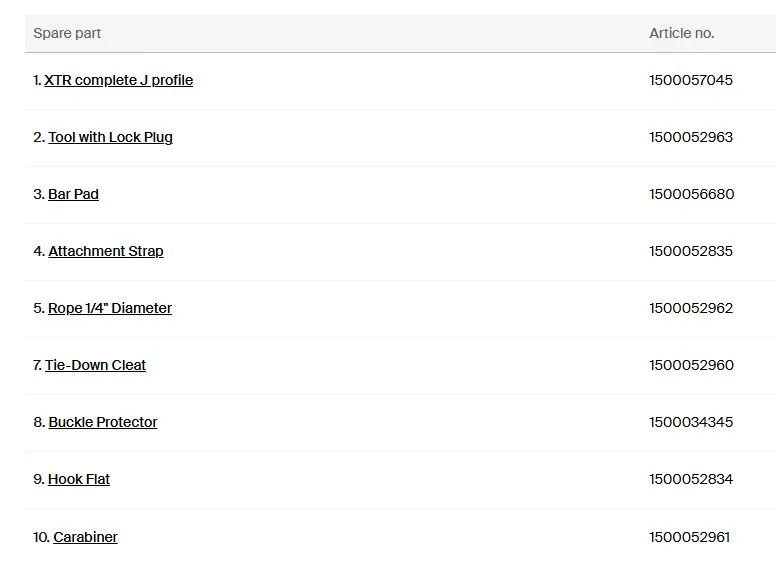Click the Article no. column header

681,33
